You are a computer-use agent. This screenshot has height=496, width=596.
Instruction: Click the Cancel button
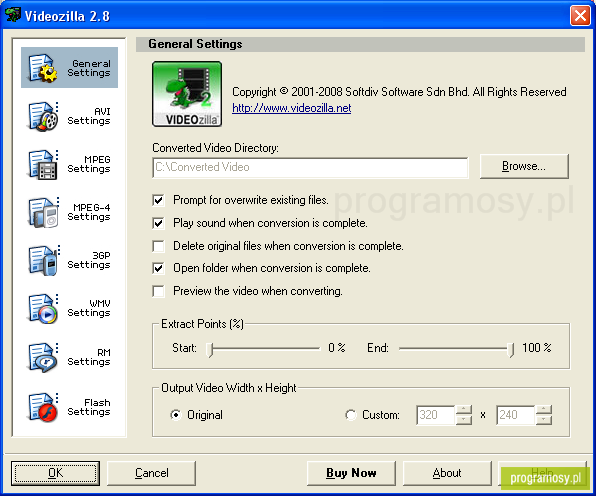(x=152, y=473)
